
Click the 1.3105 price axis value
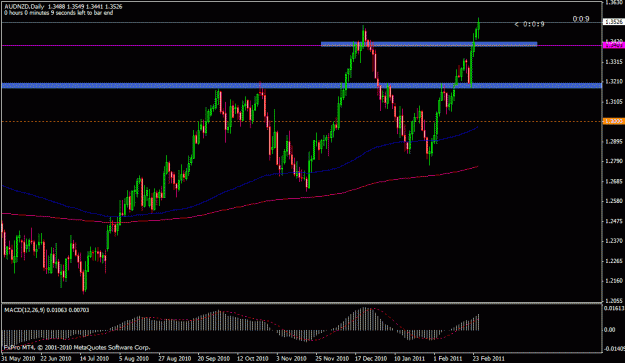614,102
